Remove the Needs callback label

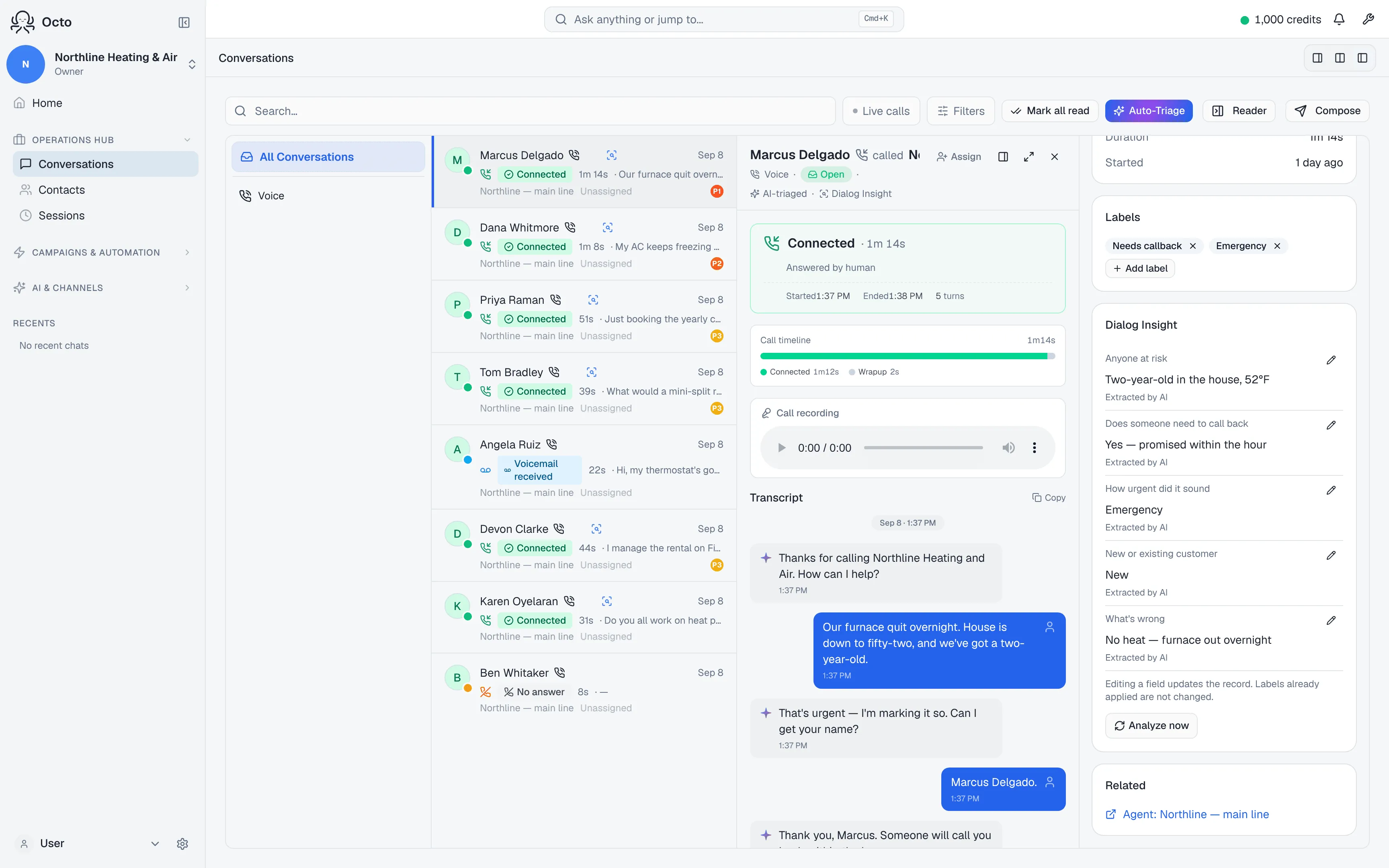click(1193, 246)
